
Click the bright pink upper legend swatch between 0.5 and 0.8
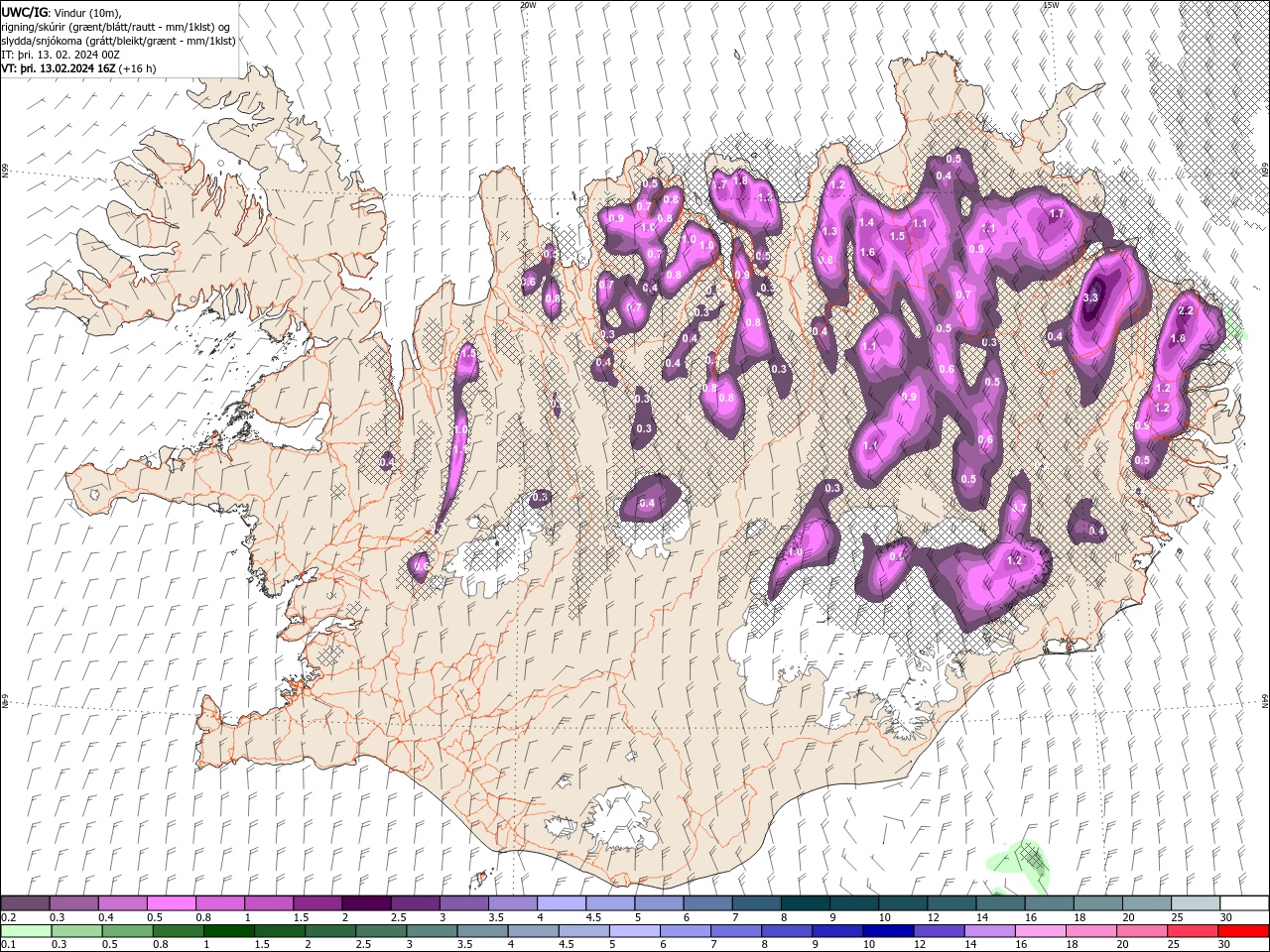(x=172, y=902)
